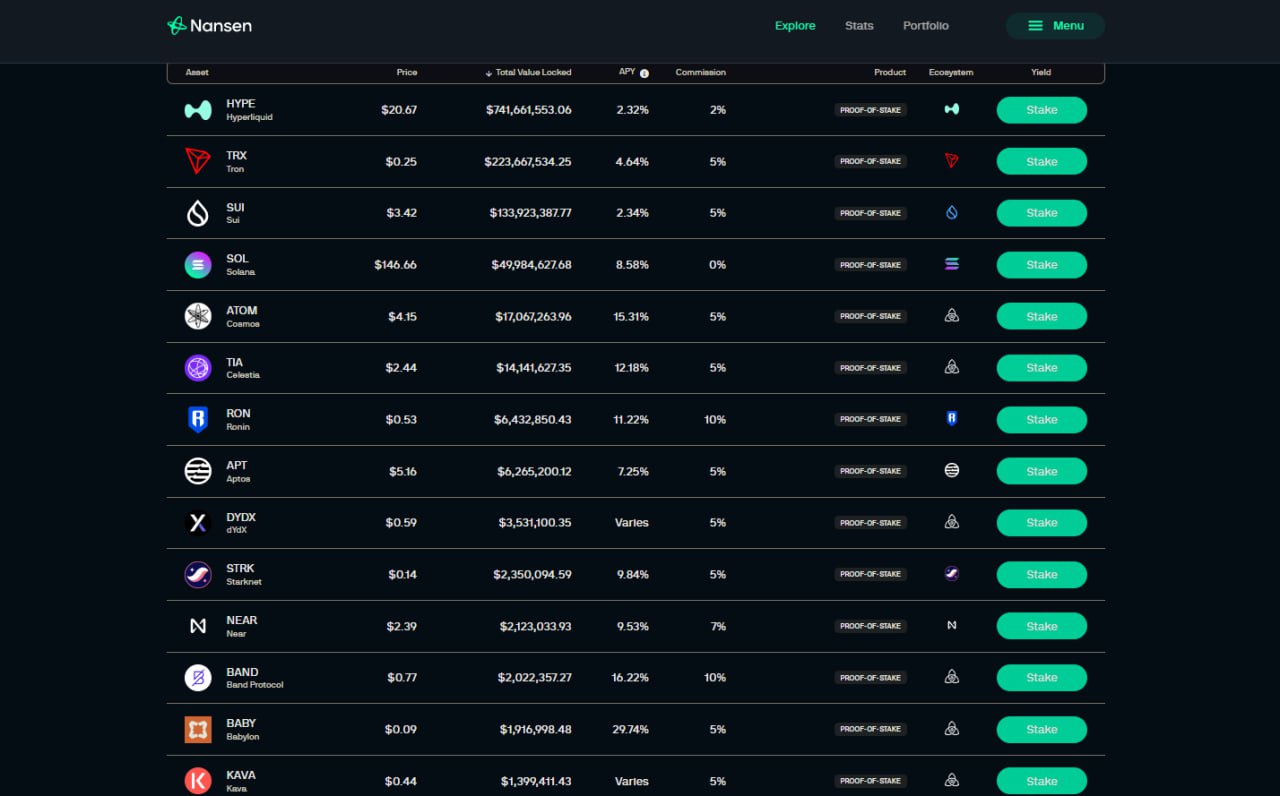Click the Kava asset icon
1280x796 pixels.
(x=198, y=781)
